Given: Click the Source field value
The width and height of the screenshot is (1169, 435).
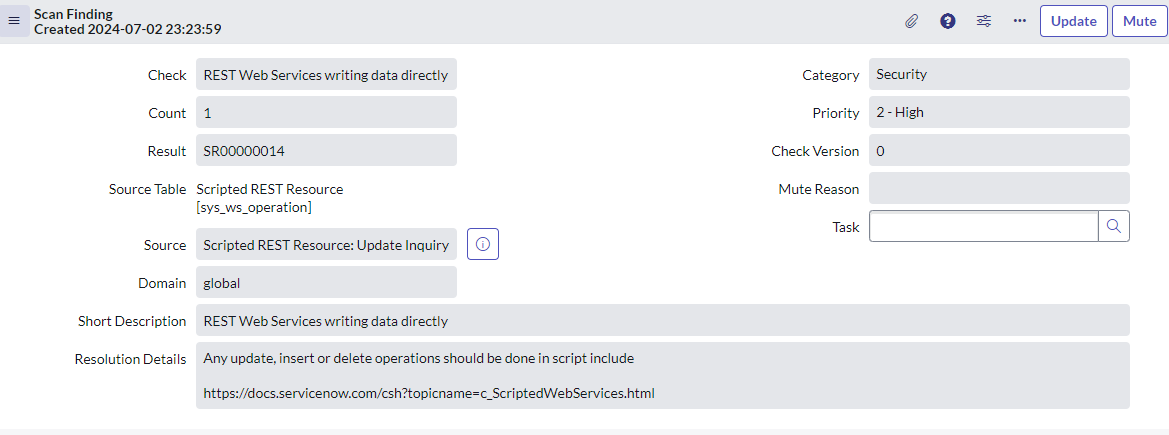Looking at the screenshot, I should (x=326, y=245).
